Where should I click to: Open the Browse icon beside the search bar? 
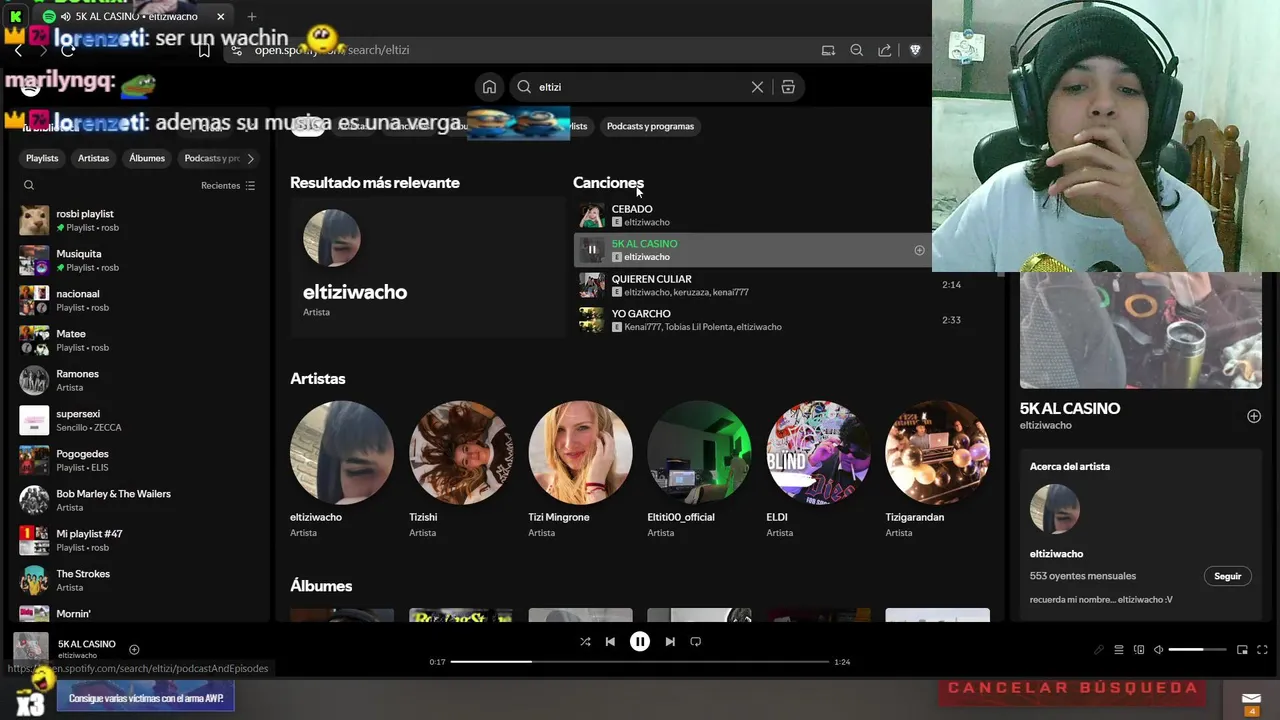(x=788, y=87)
